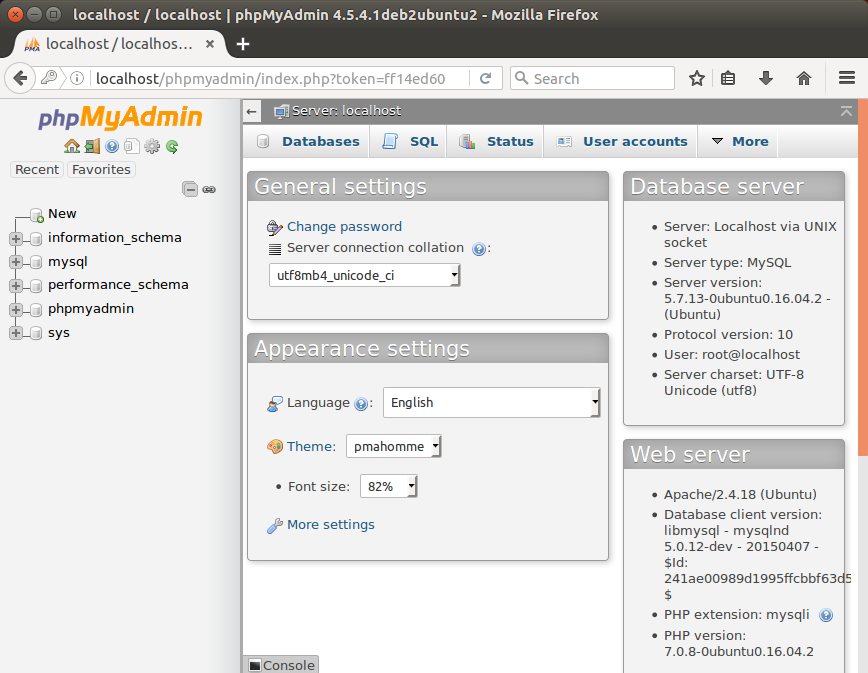
Task: Expand the mysql database node
Action: tap(16, 262)
